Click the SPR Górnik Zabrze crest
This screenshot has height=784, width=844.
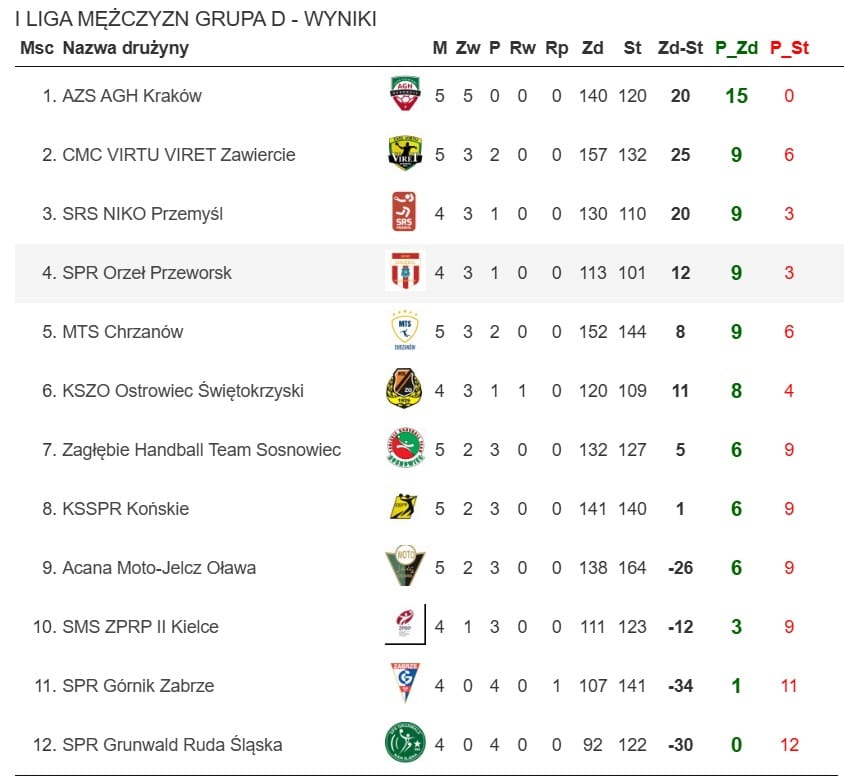(405, 684)
